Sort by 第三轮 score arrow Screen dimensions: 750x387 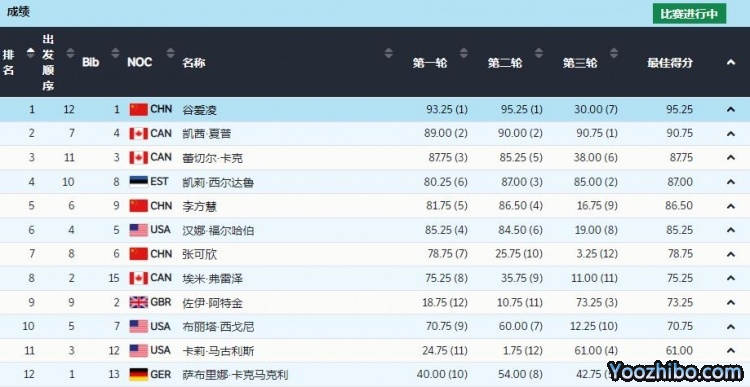[x=614, y=53]
